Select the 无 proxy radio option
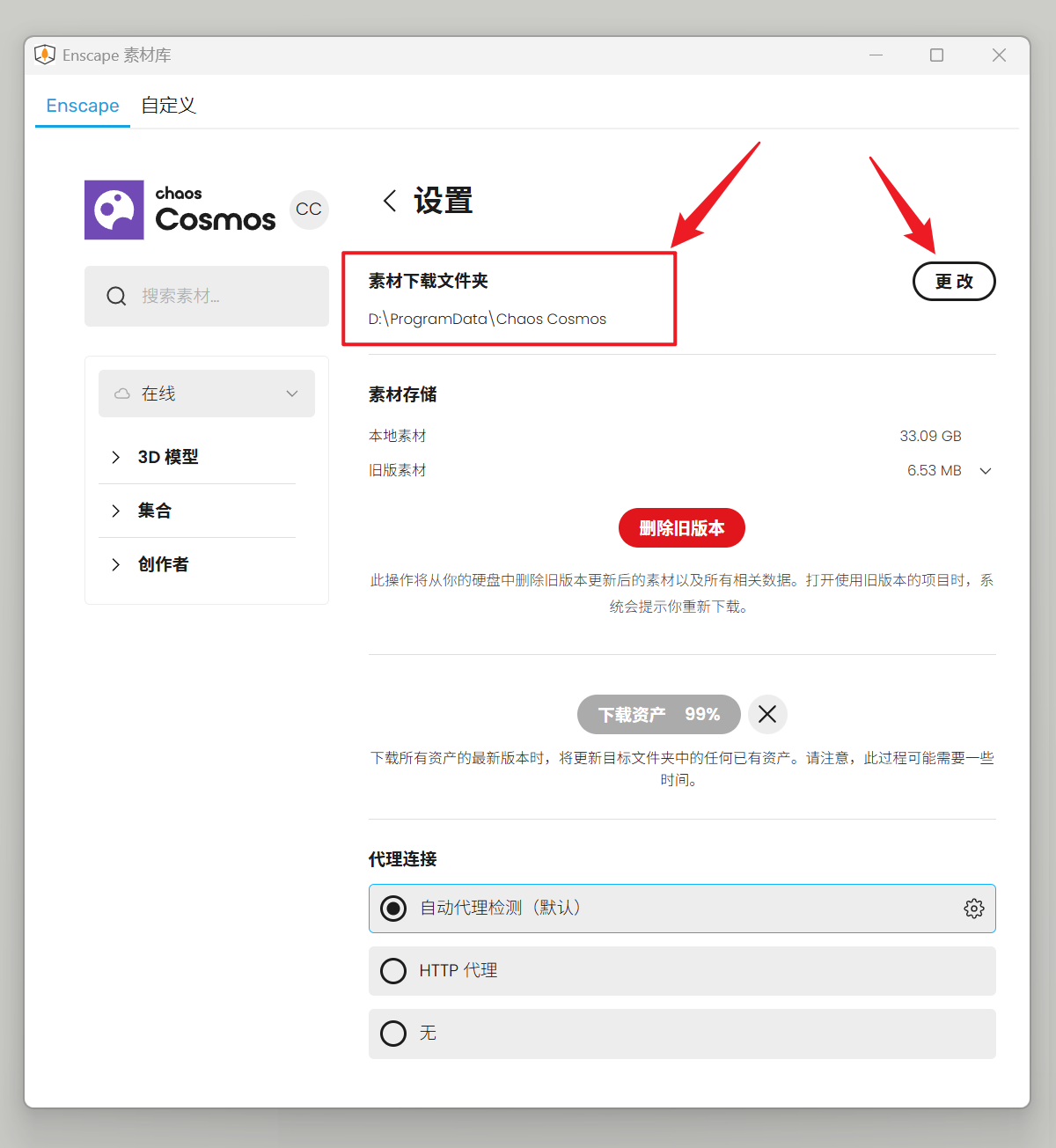The height and width of the screenshot is (1148, 1056). point(393,1034)
